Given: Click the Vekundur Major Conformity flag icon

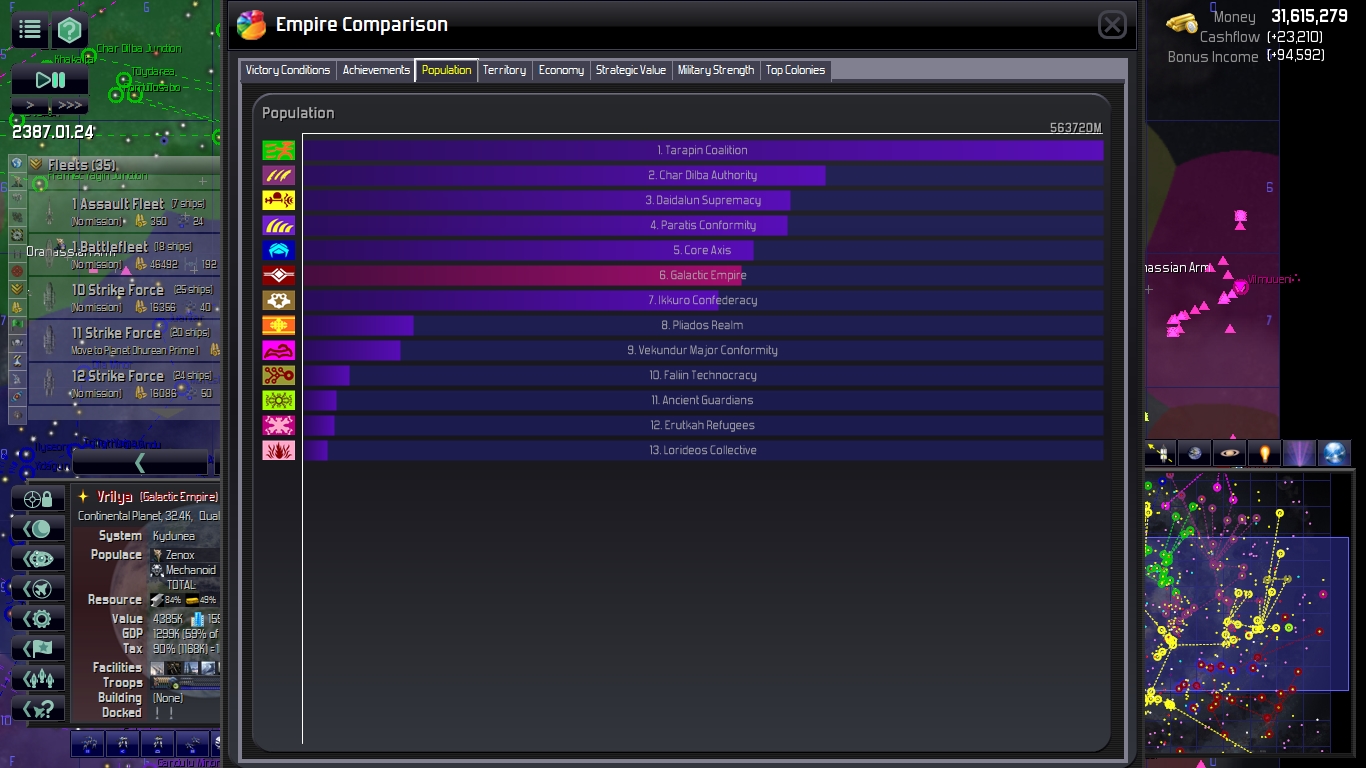Looking at the screenshot, I should tap(279, 350).
